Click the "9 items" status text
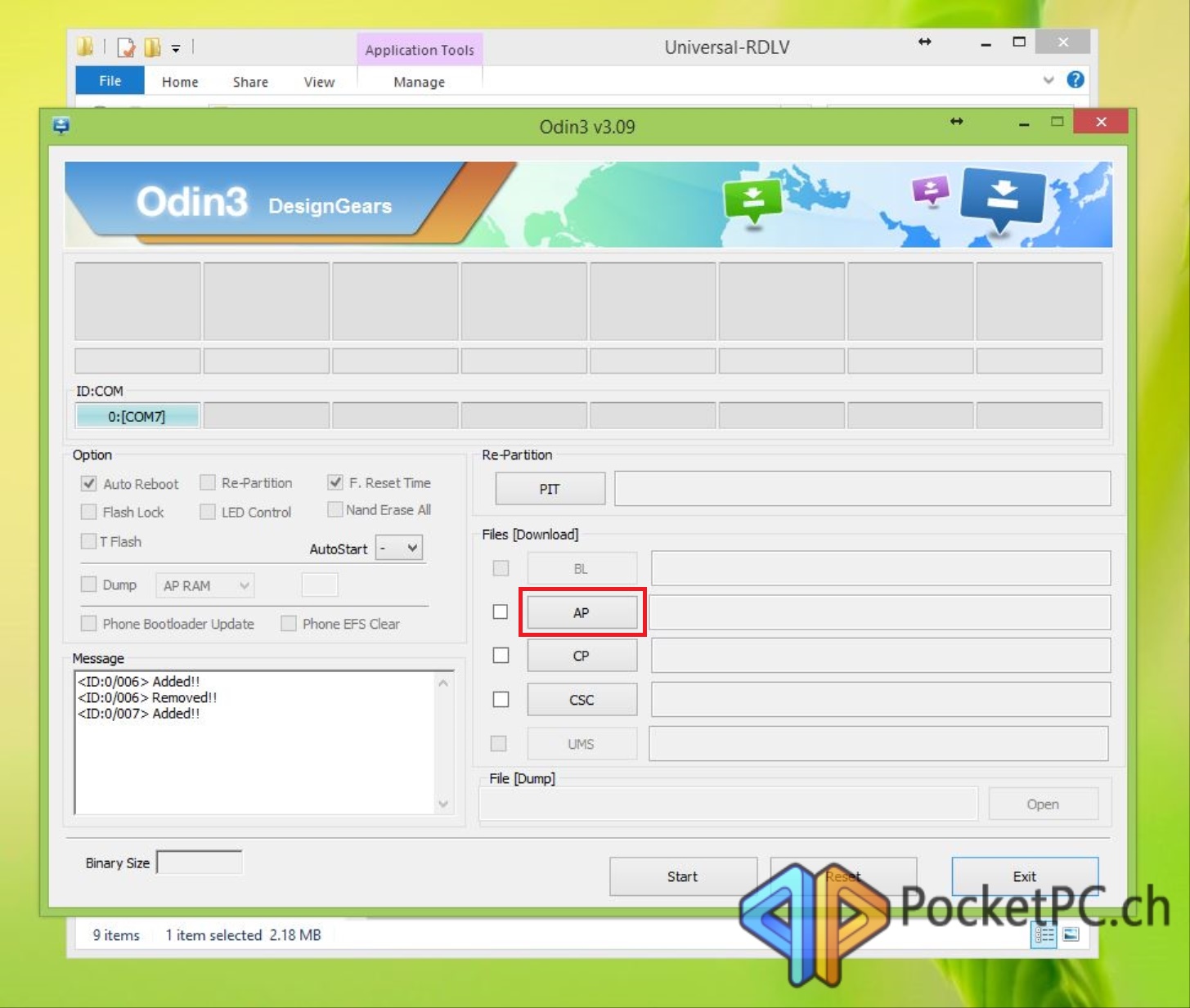This screenshot has height=1008, width=1190. point(116,934)
